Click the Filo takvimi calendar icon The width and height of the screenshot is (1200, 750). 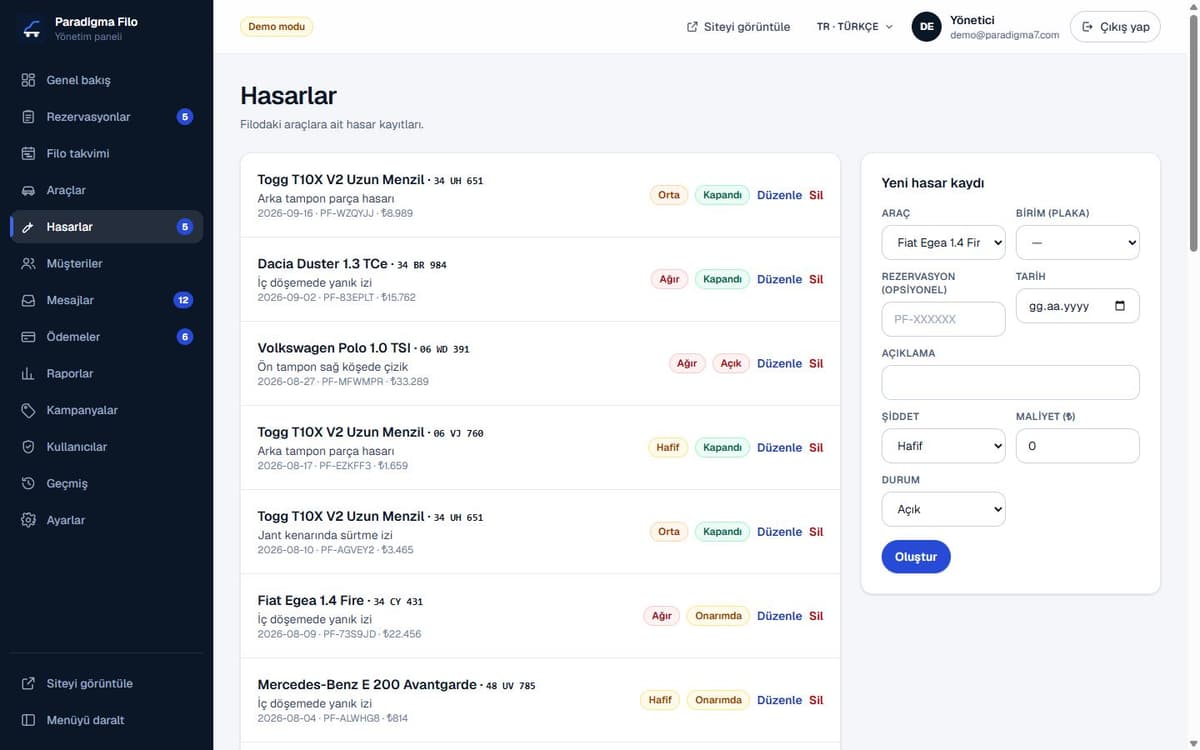[28, 154]
